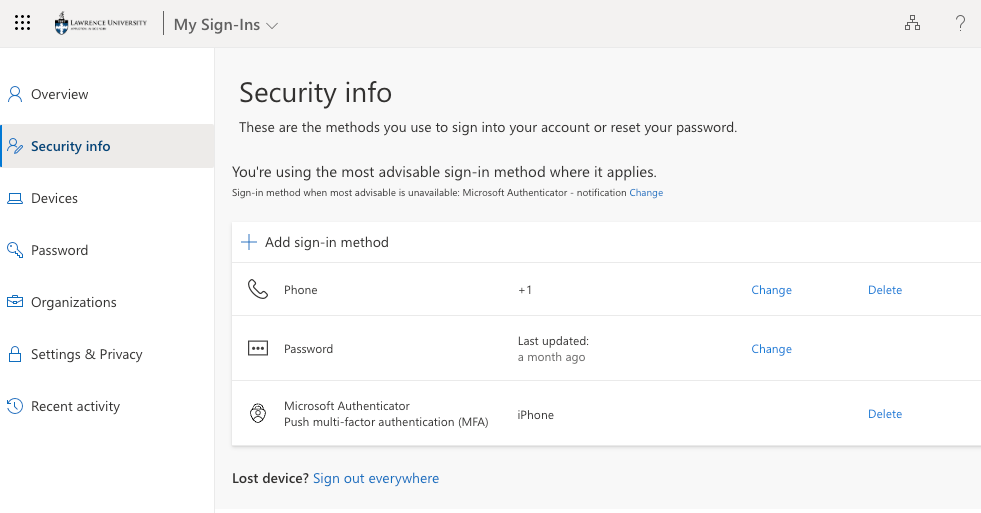
Task: Click the 'a month ago' text
Action: [x=551, y=357]
